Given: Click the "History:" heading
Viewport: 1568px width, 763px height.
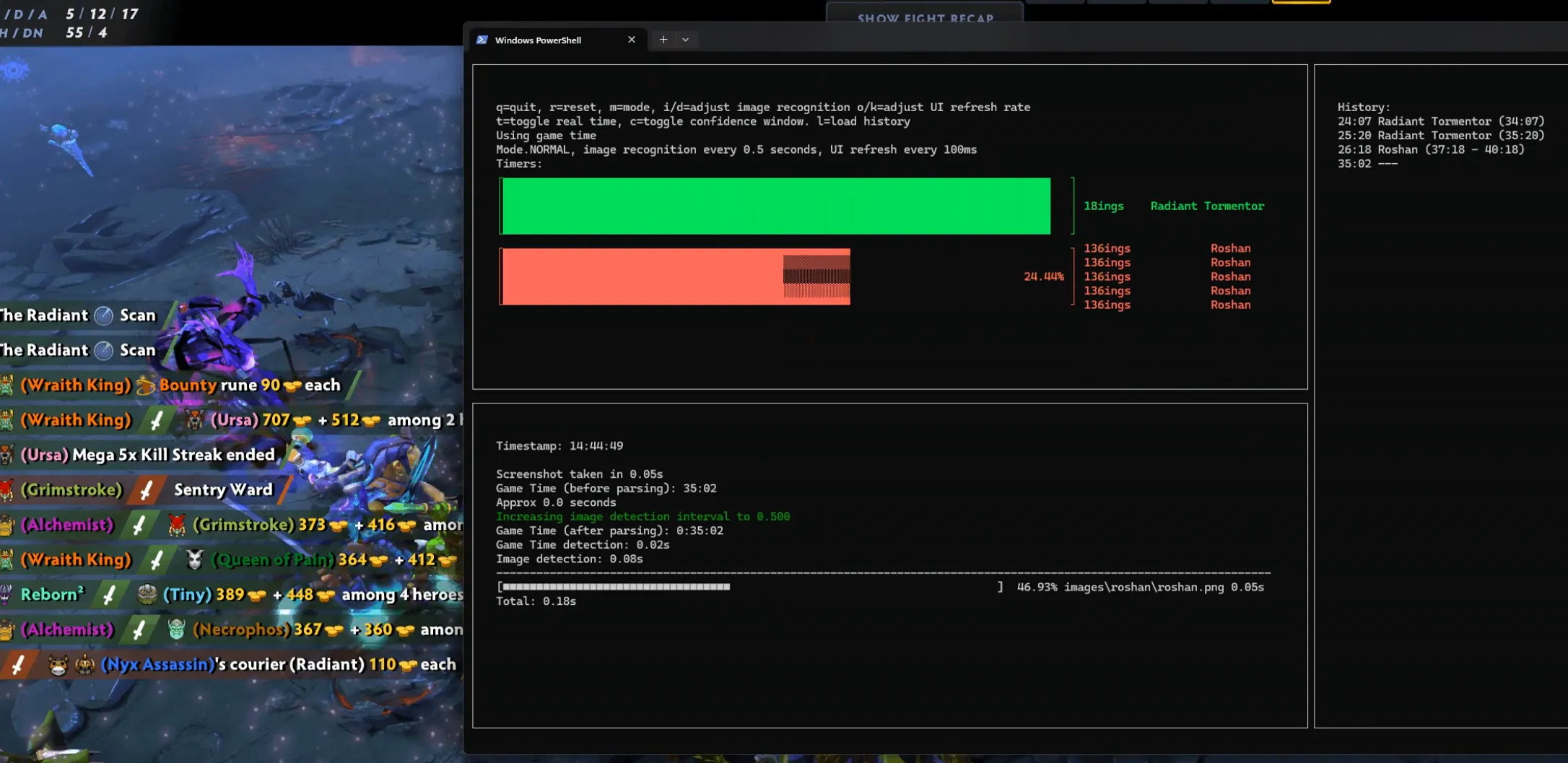Looking at the screenshot, I should click(x=1364, y=107).
